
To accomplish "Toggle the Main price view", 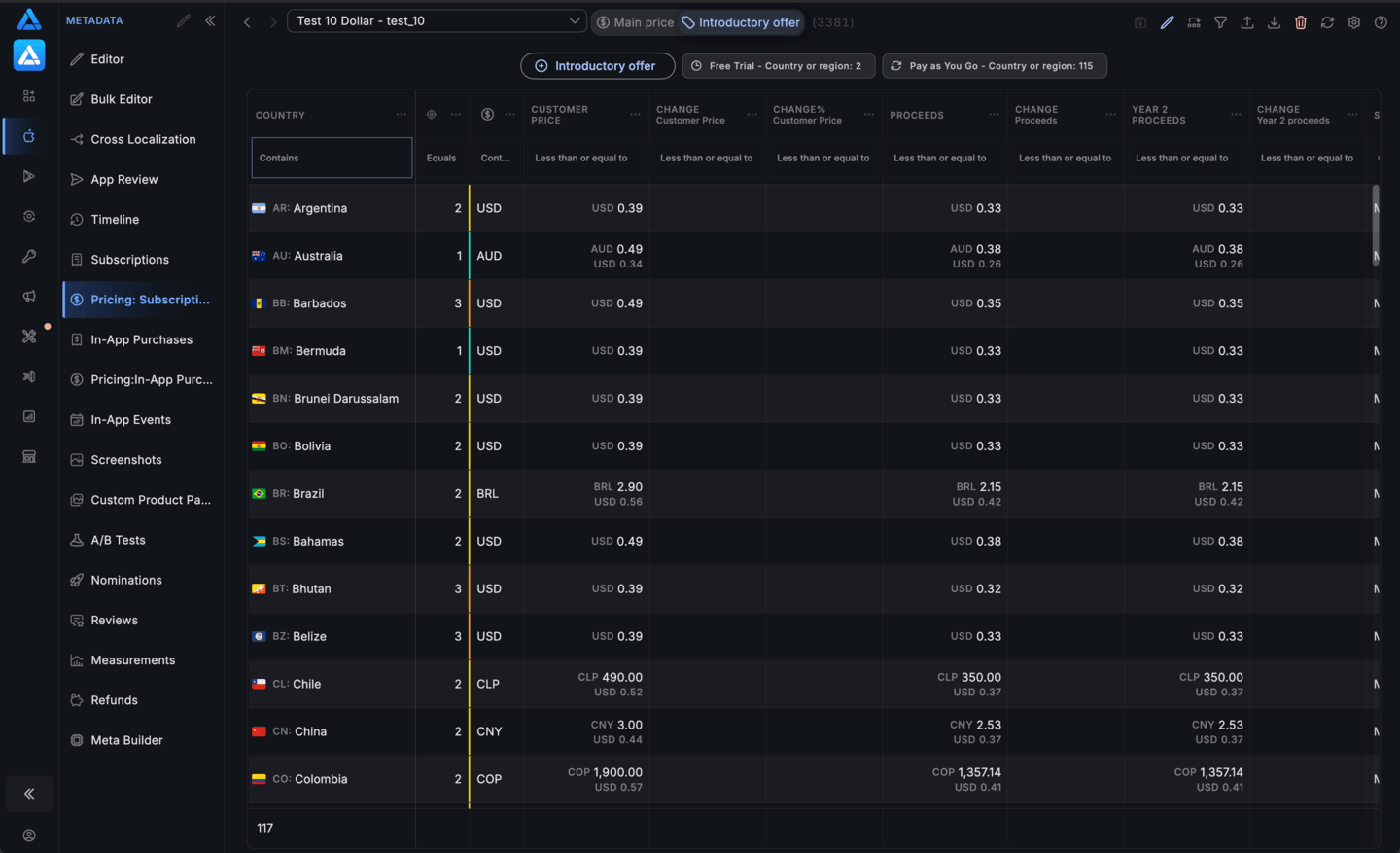I will (635, 22).
